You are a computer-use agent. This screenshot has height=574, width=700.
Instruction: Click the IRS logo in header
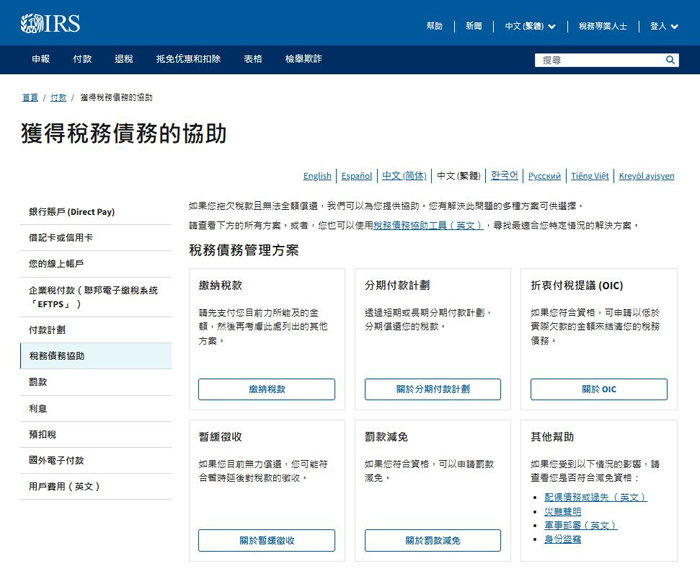tap(50, 24)
